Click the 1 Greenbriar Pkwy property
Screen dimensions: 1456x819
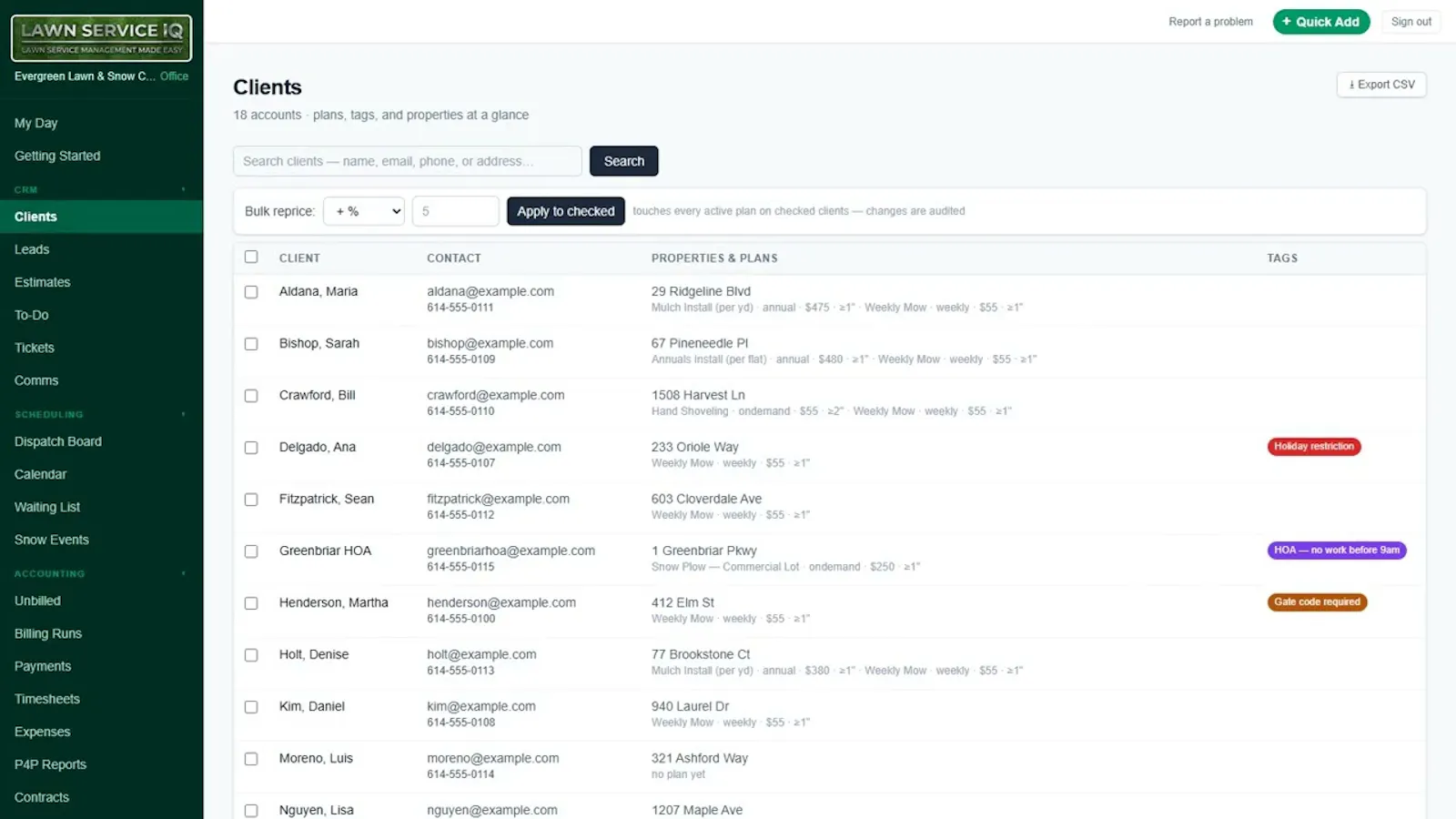point(703,551)
